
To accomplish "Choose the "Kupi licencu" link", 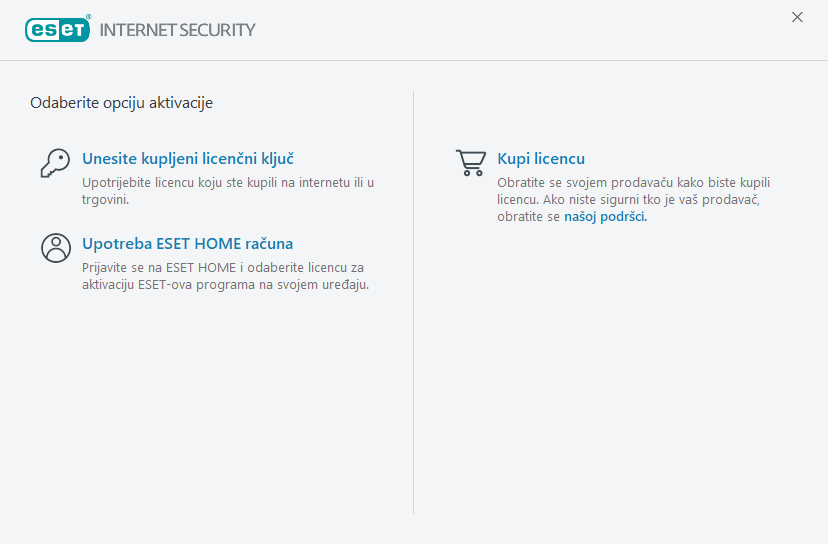I will [541, 159].
